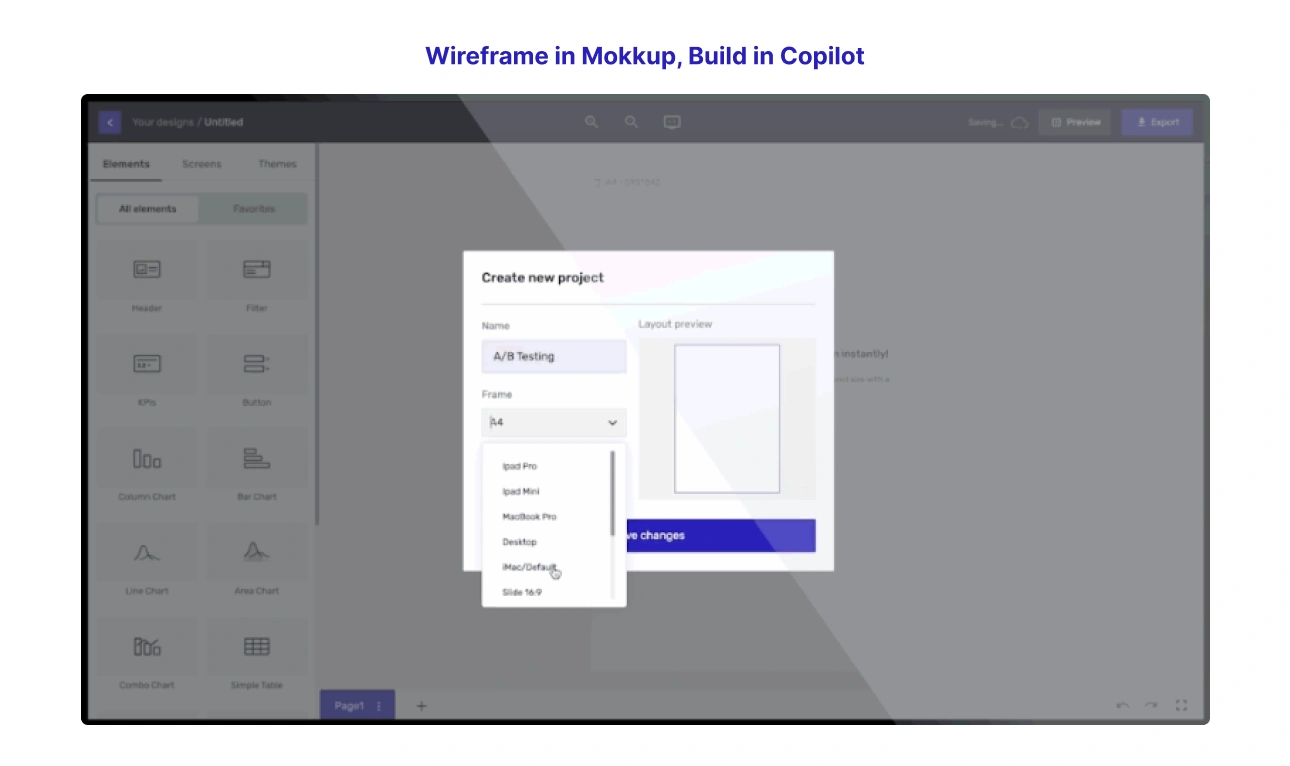Click the Save changes button
This screenshot has width=1290, height=766.
[721, 536]
